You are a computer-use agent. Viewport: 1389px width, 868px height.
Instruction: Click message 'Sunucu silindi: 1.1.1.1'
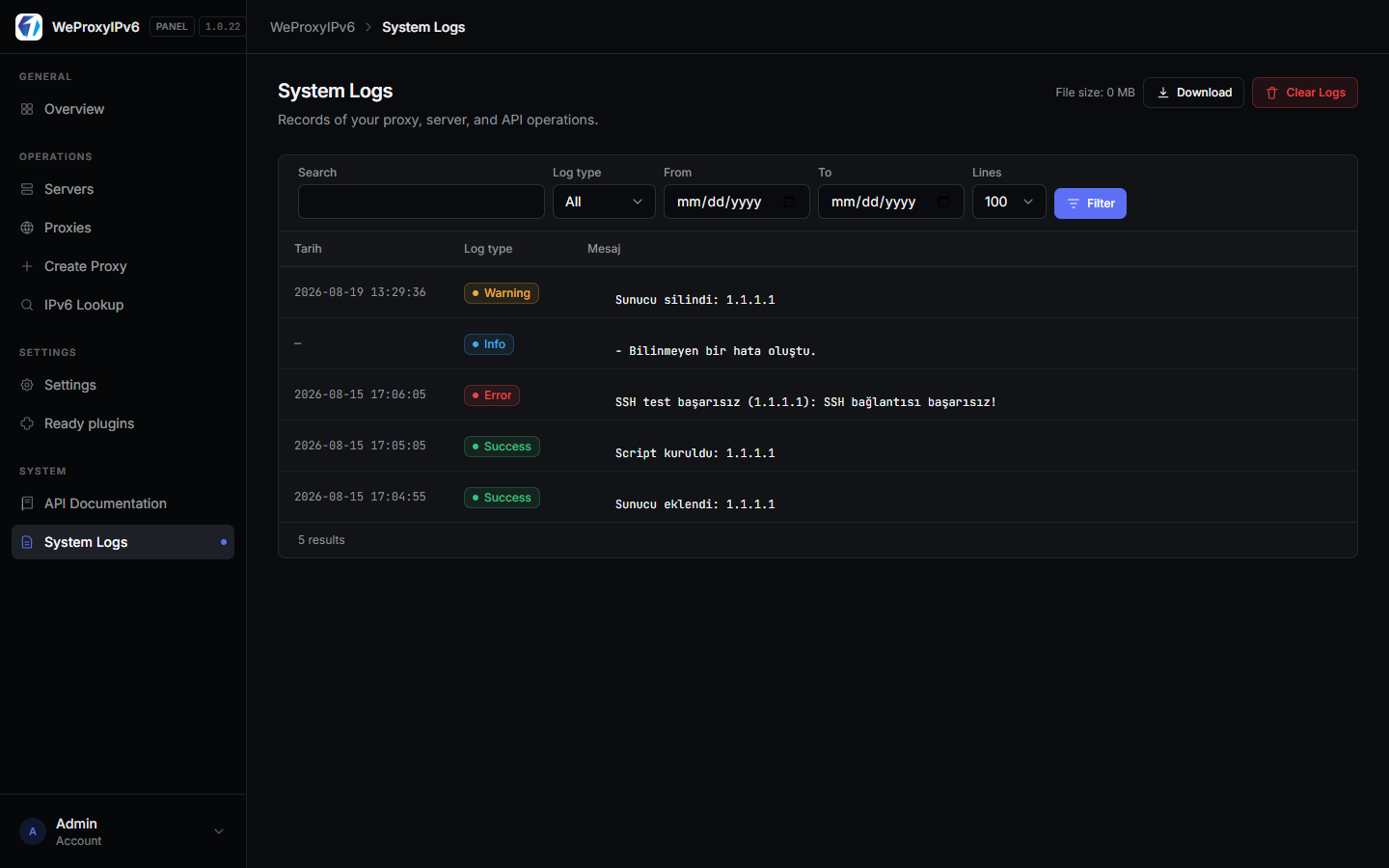click(x=695, y=300)
